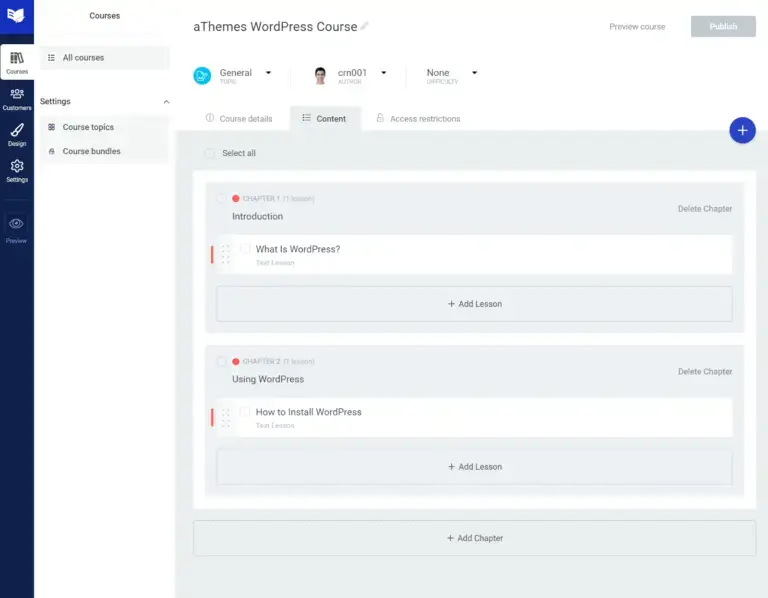Open the Courses sidebar section
This screenshot has height=598, width=768.
17,62
